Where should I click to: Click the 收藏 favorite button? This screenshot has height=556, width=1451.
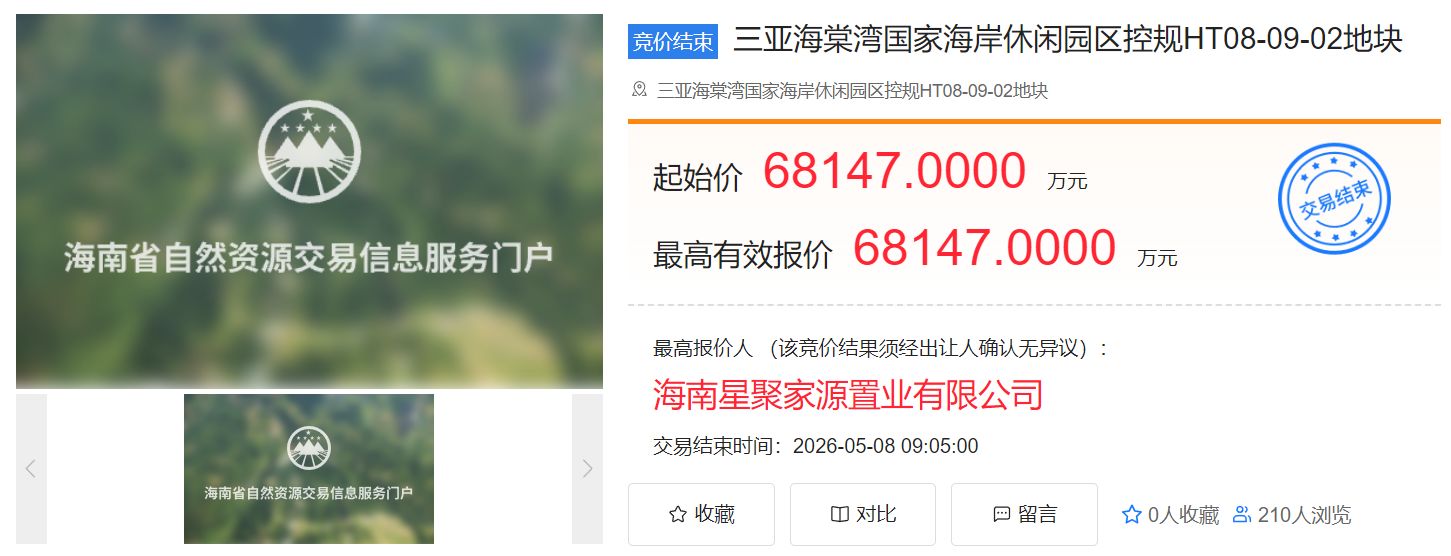pyautogui.click(x=701, y=515)
